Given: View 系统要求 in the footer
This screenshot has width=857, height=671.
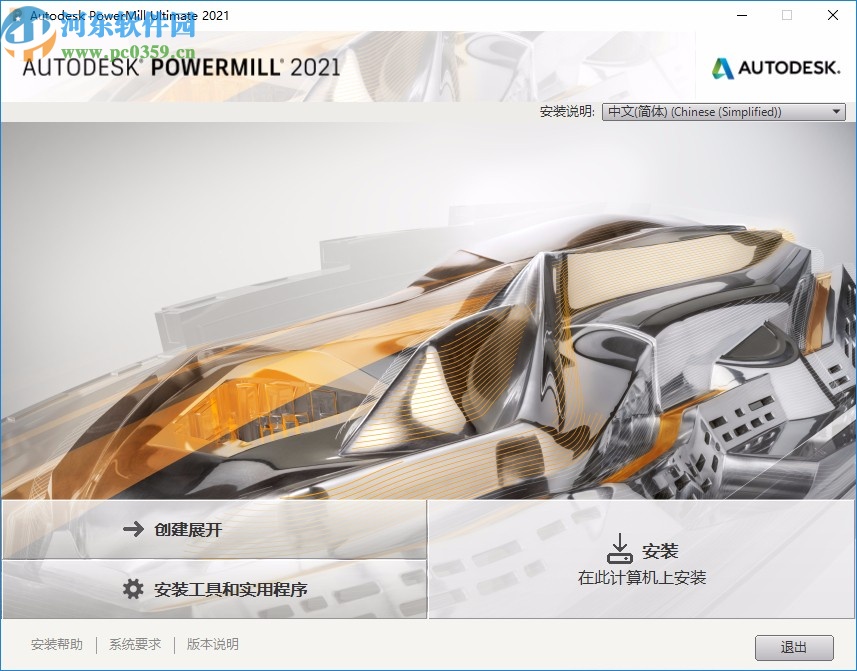Looking at the screenshot, I should point(133,645).
